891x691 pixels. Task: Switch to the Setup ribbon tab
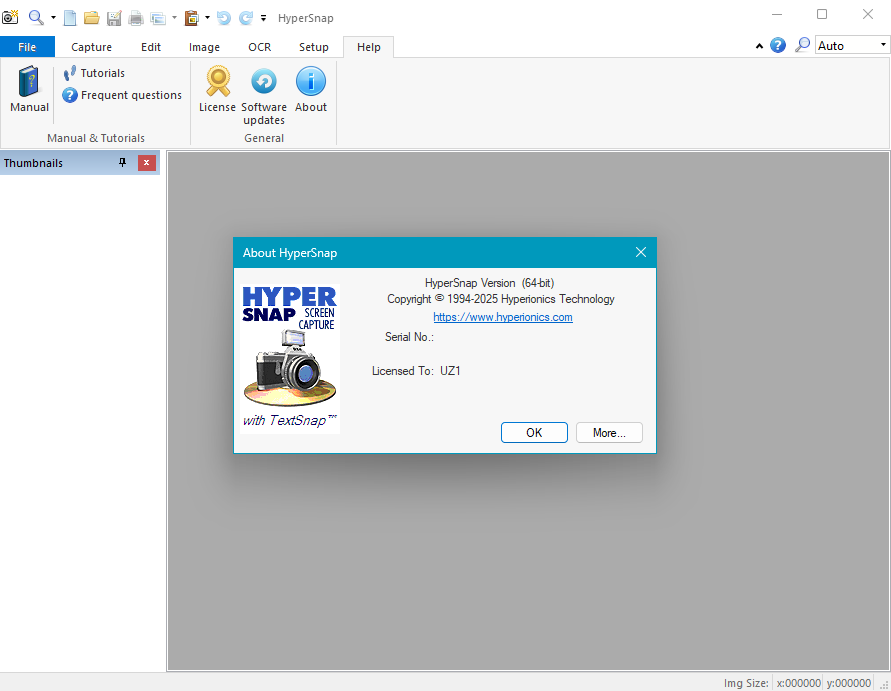tap(314, 47)
